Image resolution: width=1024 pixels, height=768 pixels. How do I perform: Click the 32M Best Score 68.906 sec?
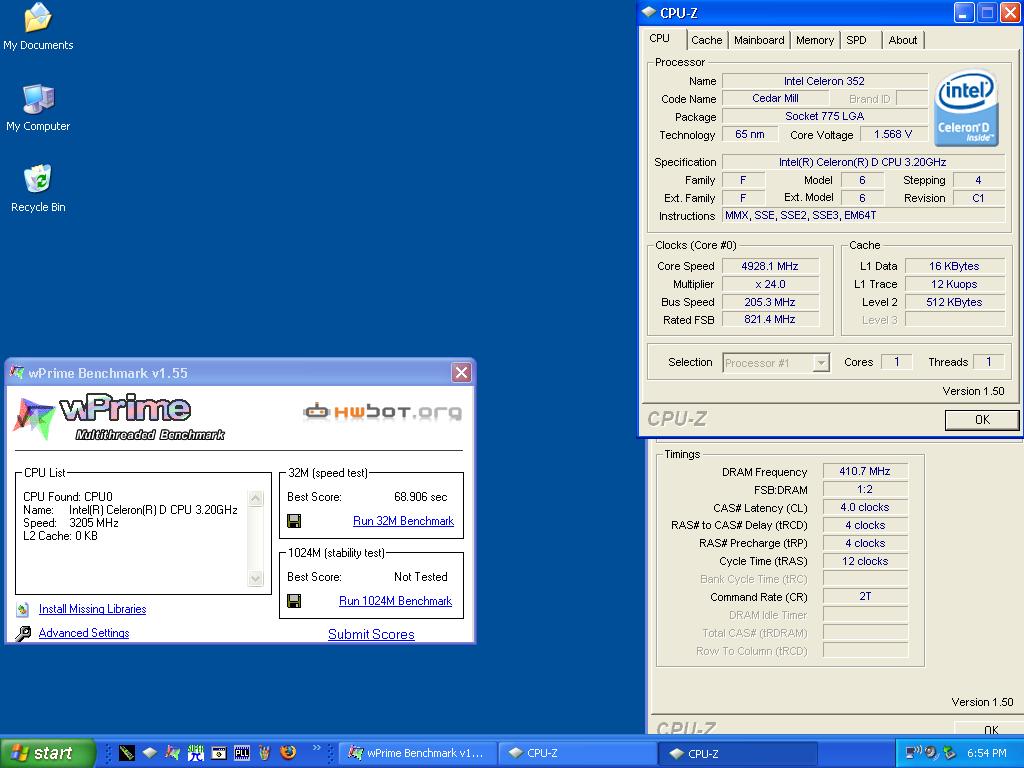tap(421, 497)
